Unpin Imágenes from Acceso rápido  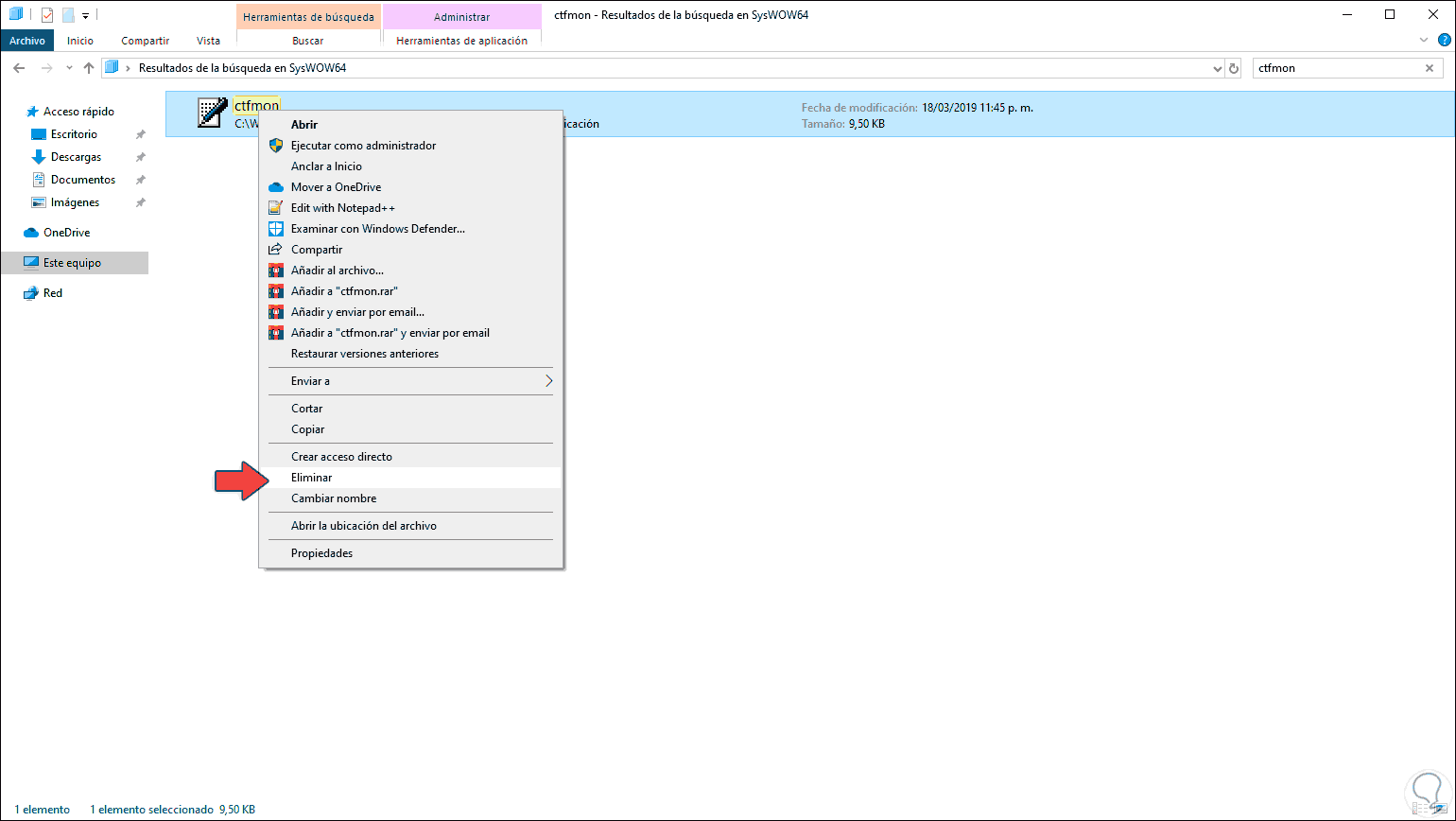(140, 201)
